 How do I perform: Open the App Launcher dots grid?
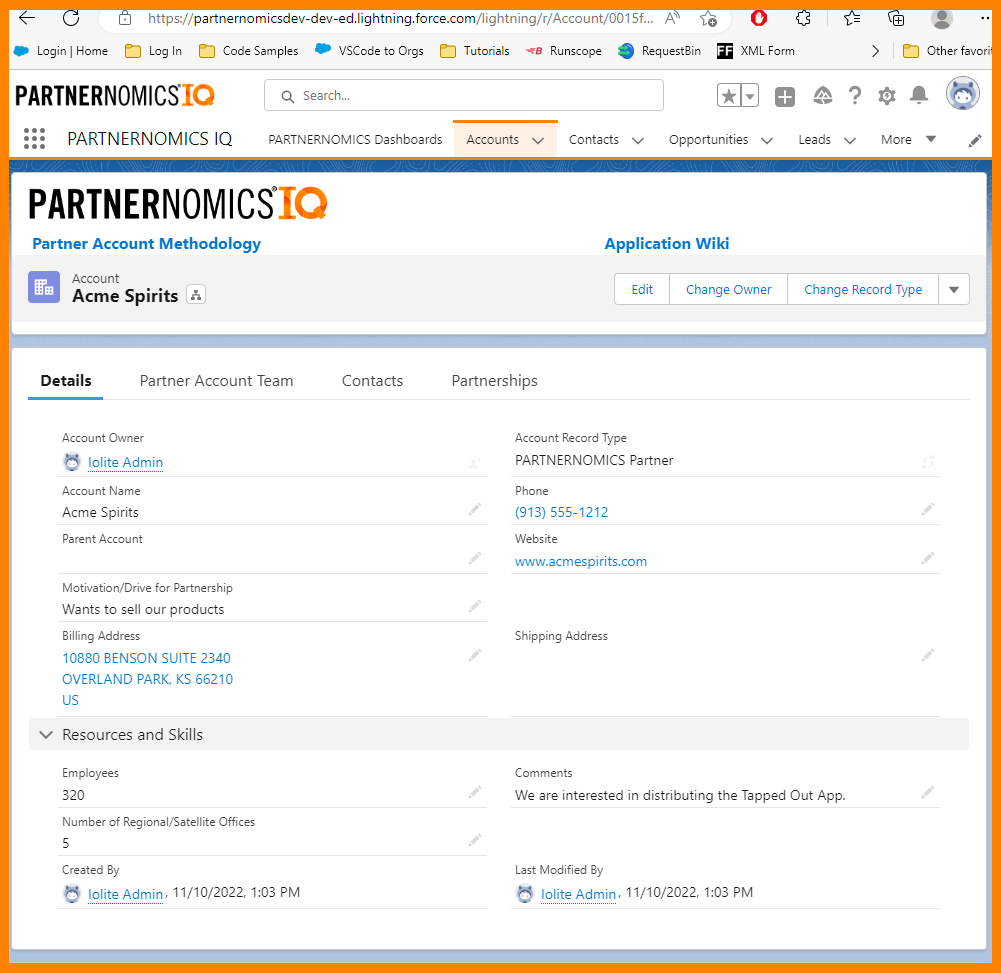(34, 139)
